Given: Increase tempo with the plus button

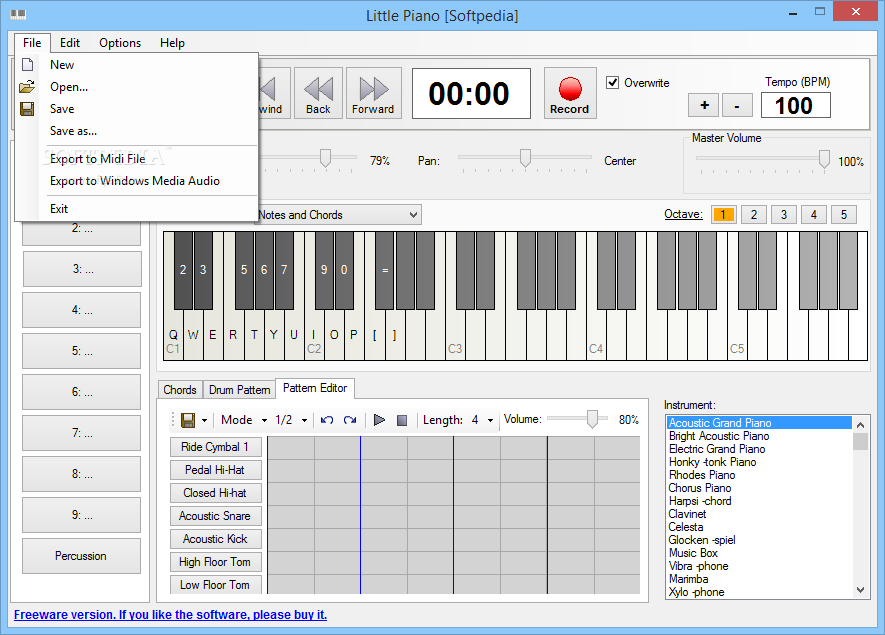Looking at the screenshot, I should 704,105.
